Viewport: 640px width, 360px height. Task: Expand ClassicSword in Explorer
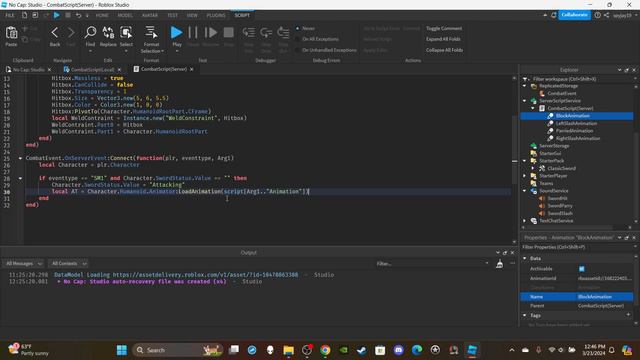[533, 168]
